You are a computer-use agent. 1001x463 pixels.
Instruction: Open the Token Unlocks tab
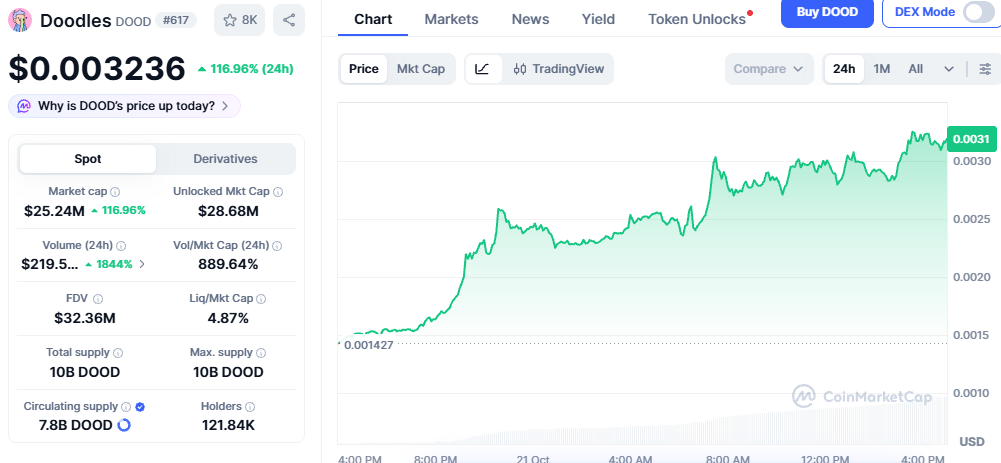(x=697, y=19)
